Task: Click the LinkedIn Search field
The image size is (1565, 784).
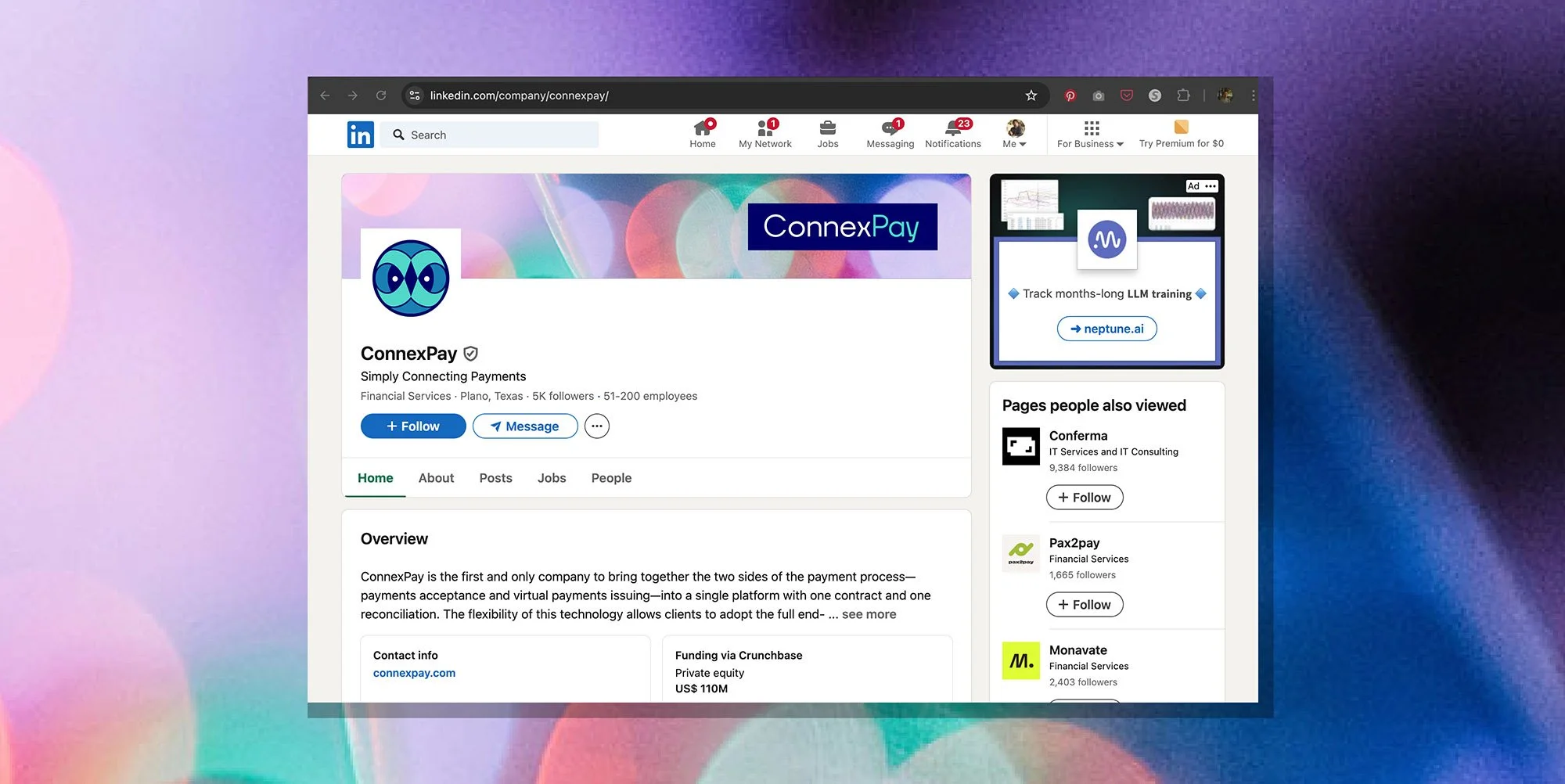Action: click(490, 135)
